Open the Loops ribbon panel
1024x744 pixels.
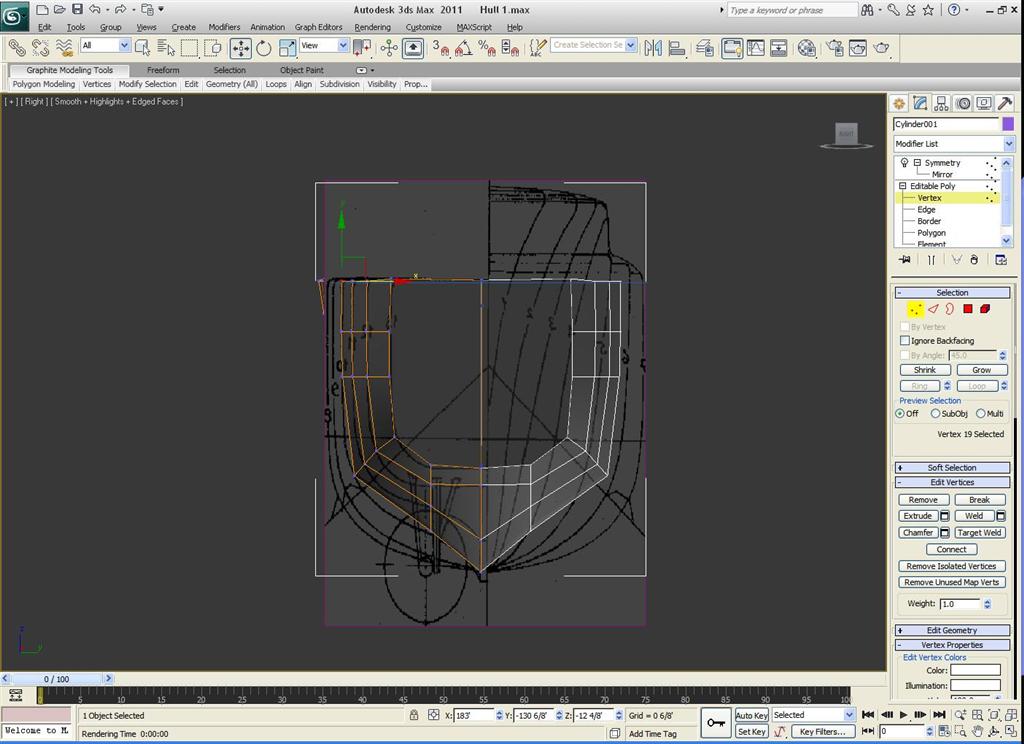coord(276,84)
